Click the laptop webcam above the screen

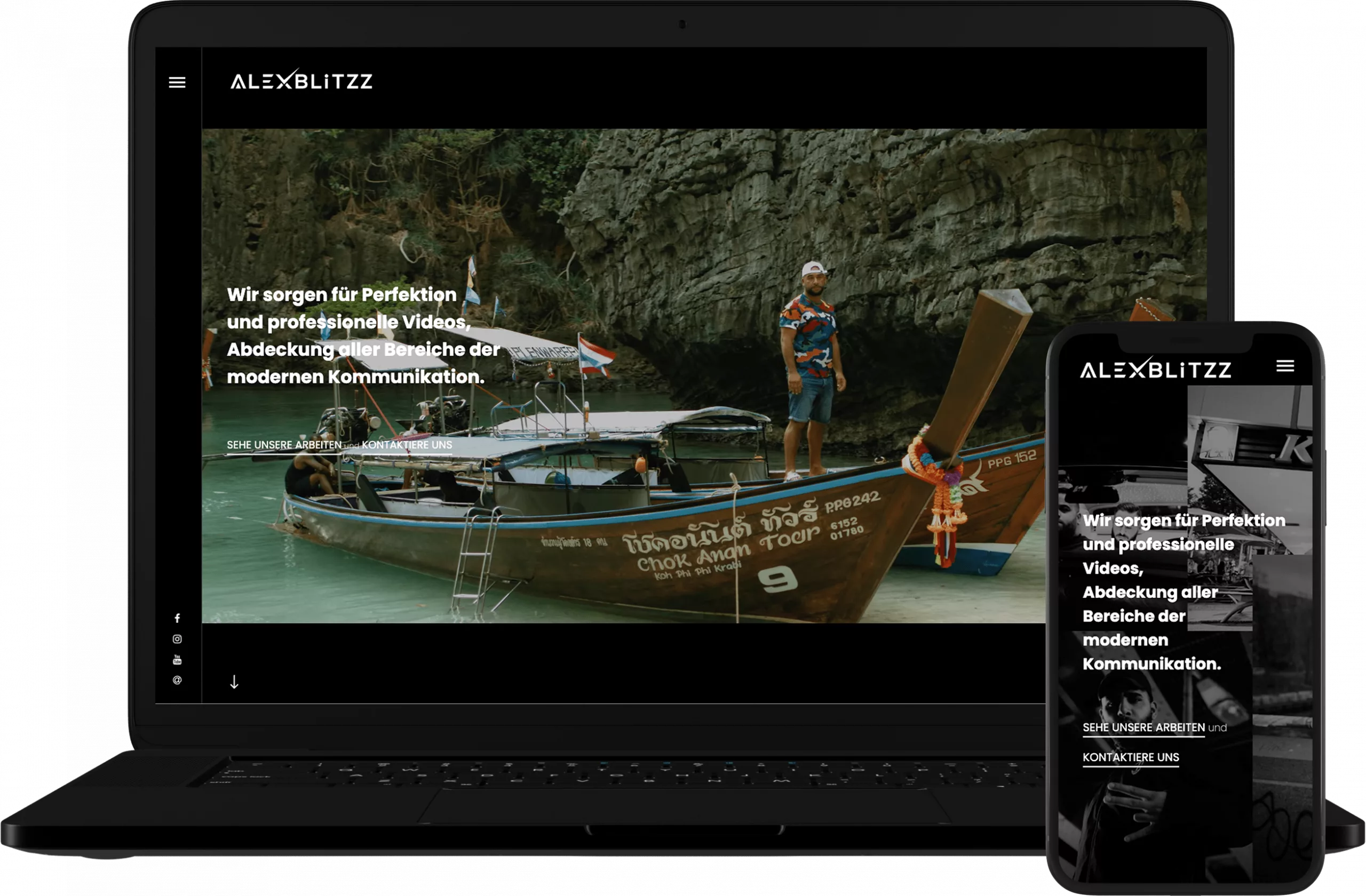point(682,24)
